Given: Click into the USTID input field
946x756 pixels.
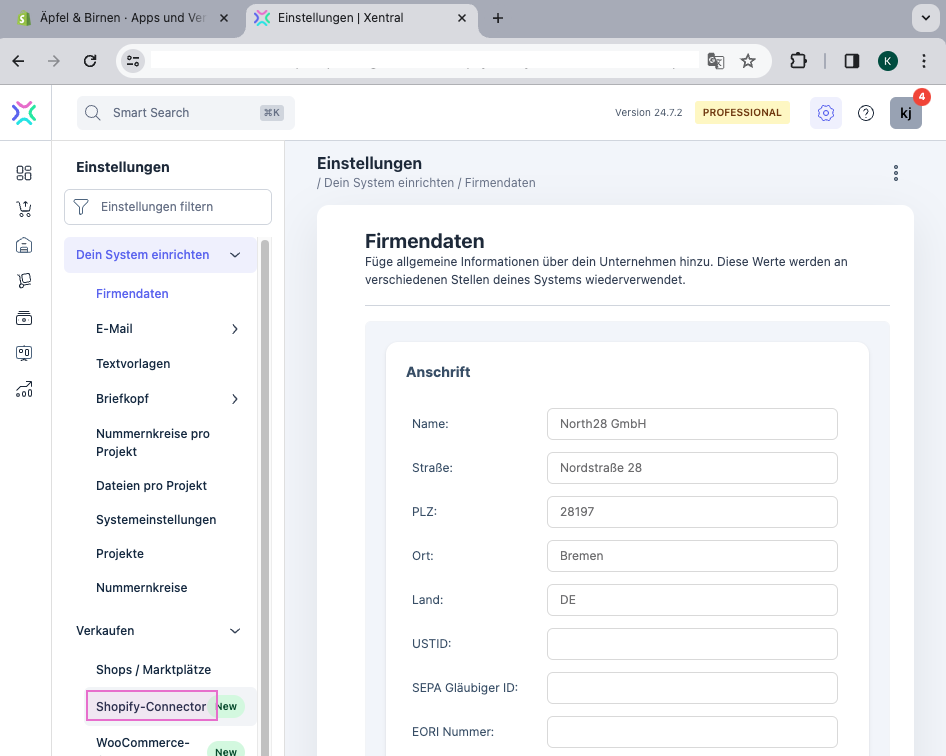Looking at the screenshot, I should (x=692, y=644).
